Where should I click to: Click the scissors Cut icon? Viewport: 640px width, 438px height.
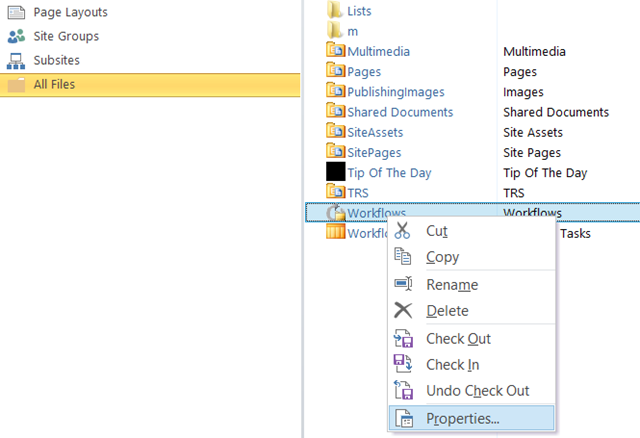(x=402, y=231)
